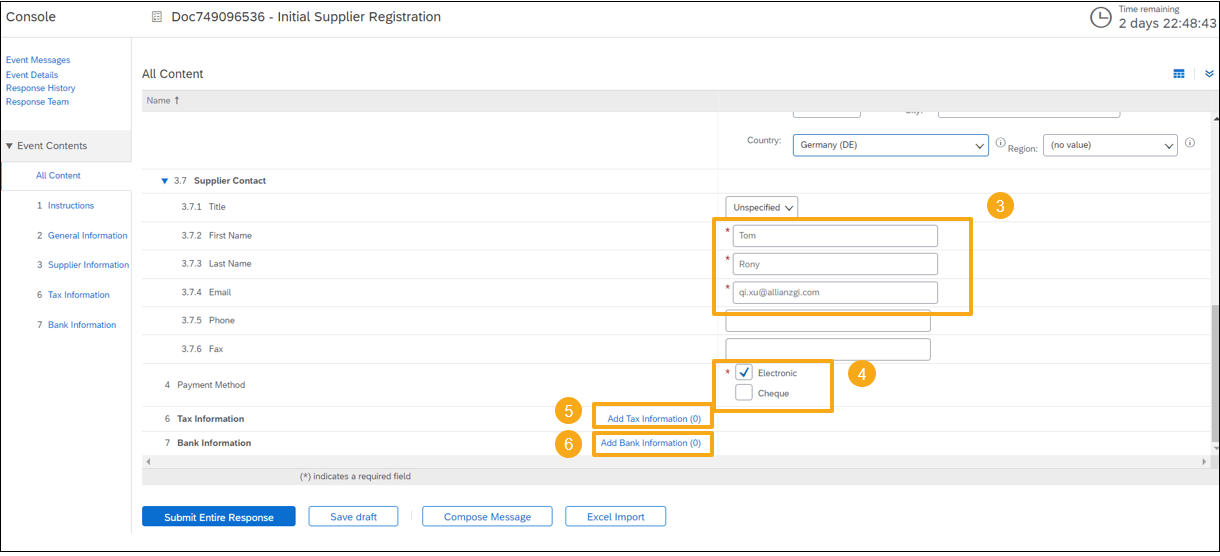Click the empty Fax input field
This screenshot has width=1220, height=556.
click(828, 349)
